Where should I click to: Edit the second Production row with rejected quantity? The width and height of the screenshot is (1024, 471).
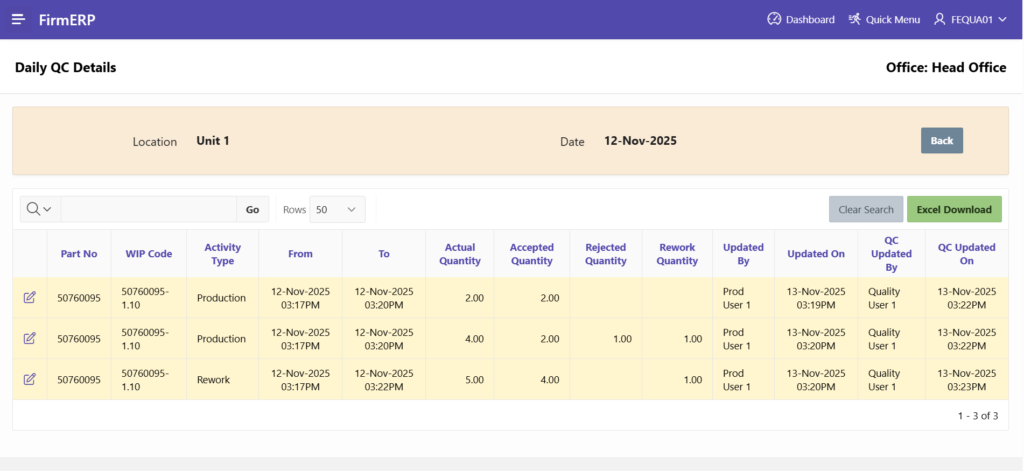pyautogui.click(x=29, y=339)
